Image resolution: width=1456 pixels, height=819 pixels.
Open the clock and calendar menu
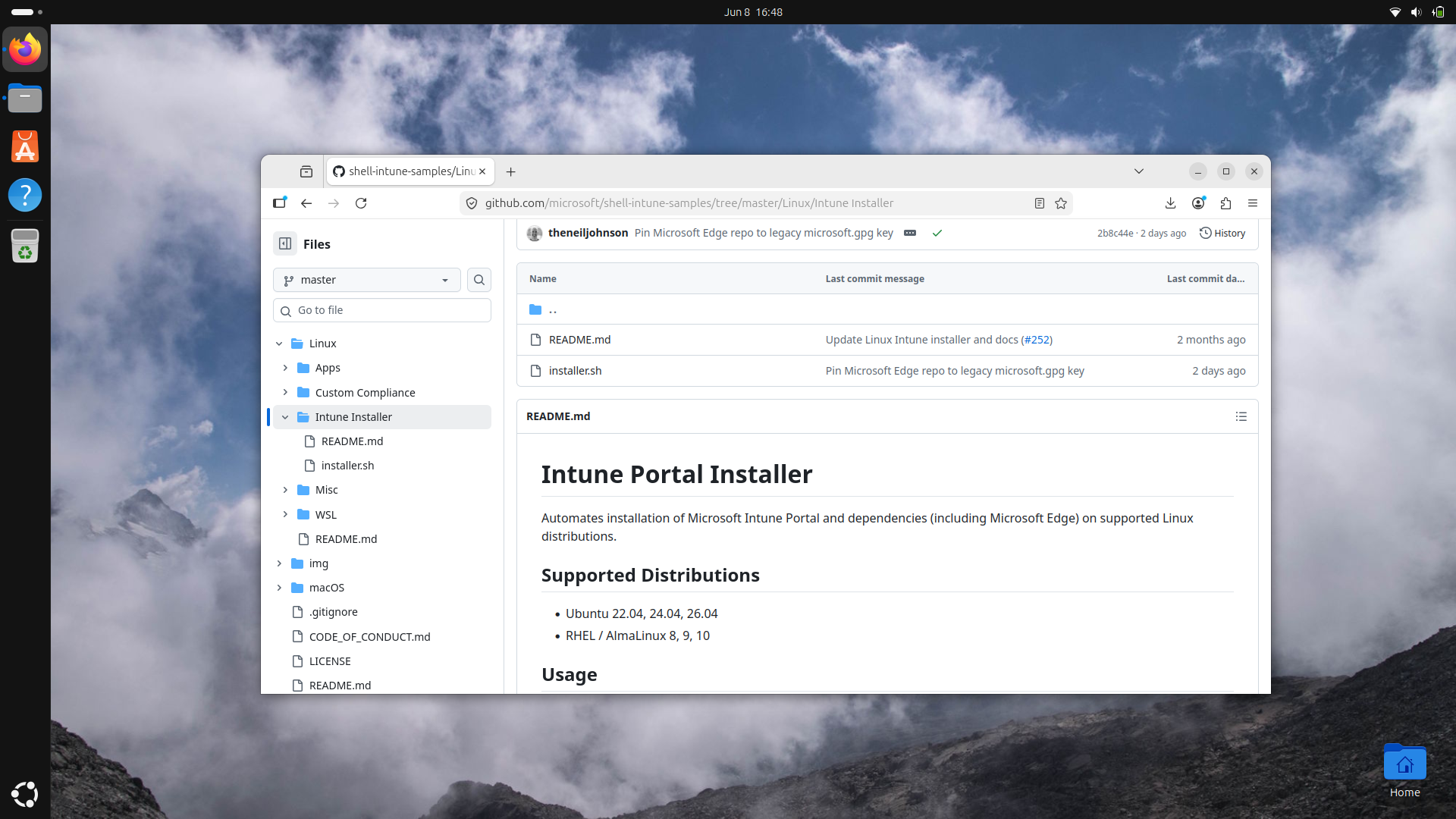point(753,12)
